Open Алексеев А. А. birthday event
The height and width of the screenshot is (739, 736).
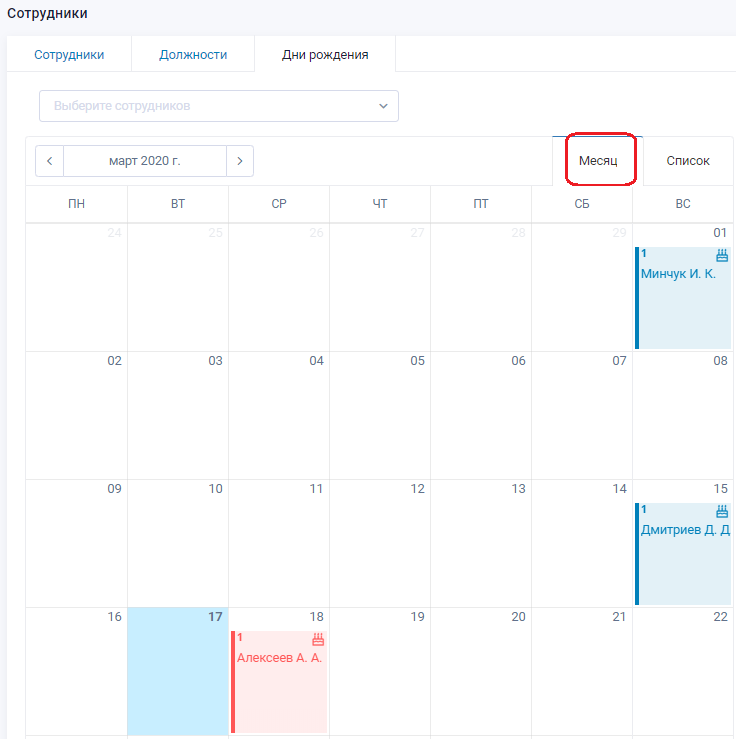tap(279, 682)
